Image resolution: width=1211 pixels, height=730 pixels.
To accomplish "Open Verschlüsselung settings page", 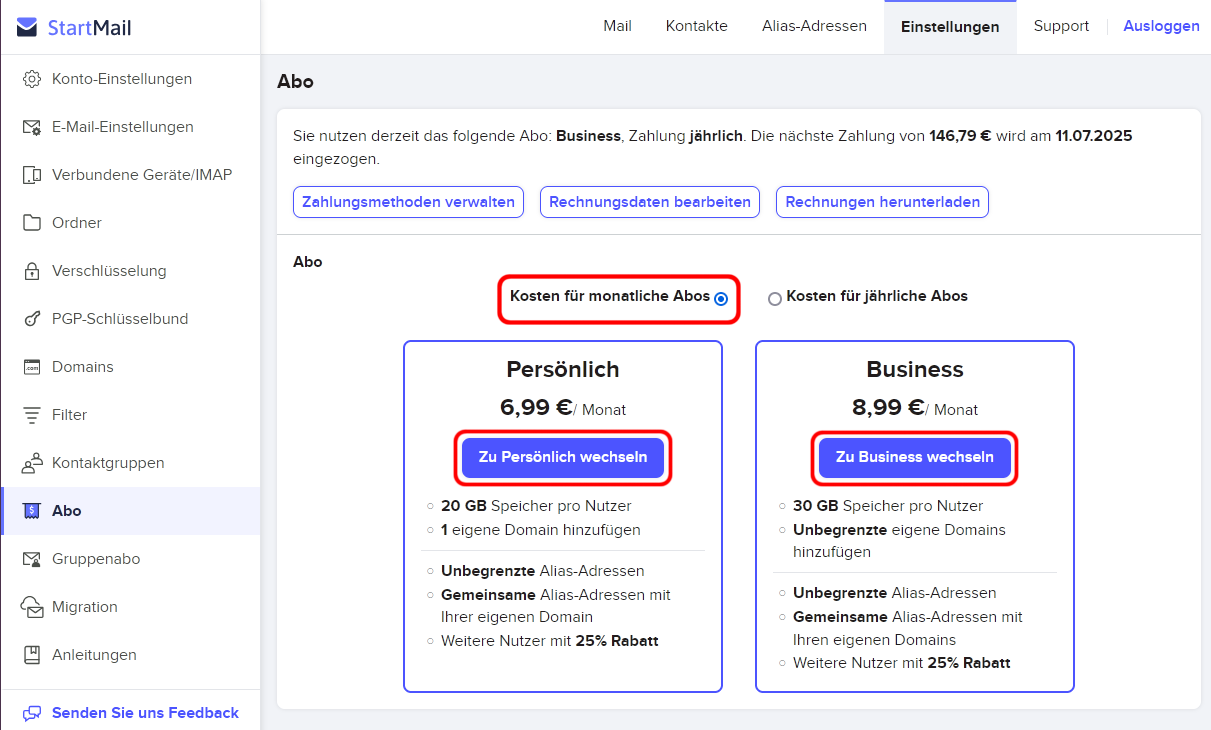I will point(130,271).
